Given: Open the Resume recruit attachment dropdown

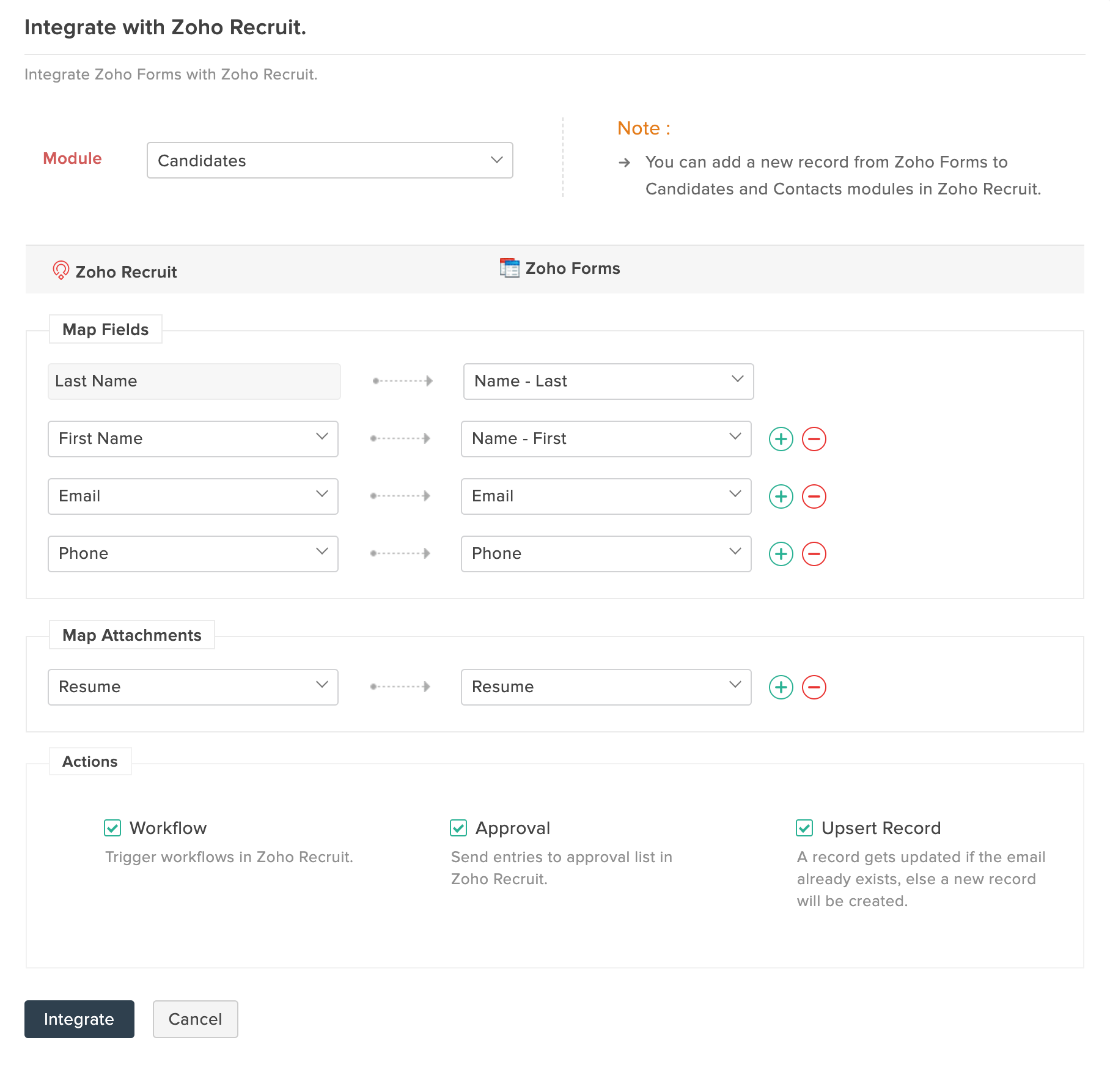Looking at the screenshot, I should tap(193, 687).
